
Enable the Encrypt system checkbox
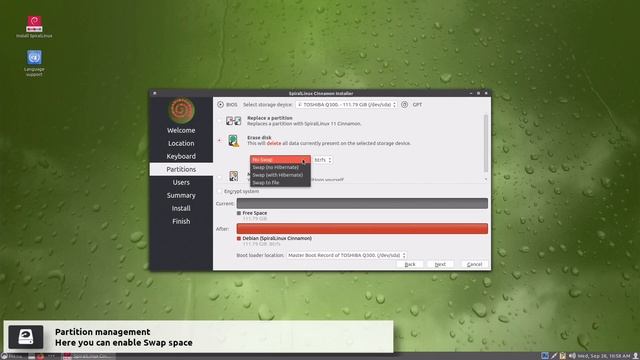point(220,191)
